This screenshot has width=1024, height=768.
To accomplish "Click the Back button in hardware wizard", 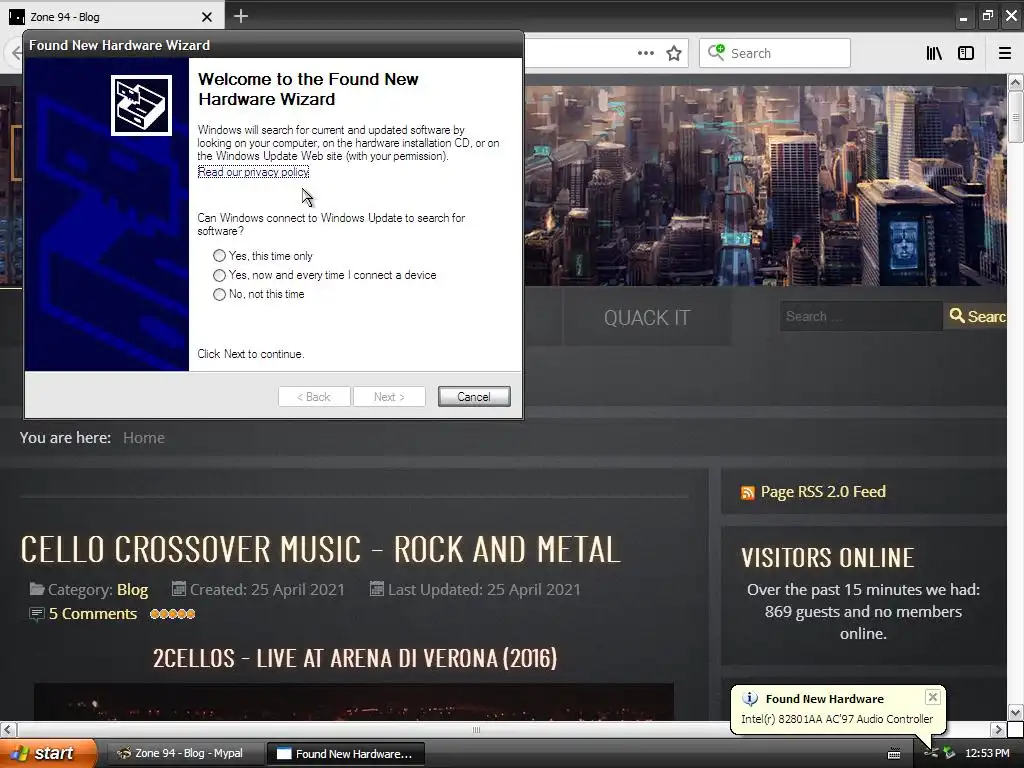I will [x=314, y=396].
